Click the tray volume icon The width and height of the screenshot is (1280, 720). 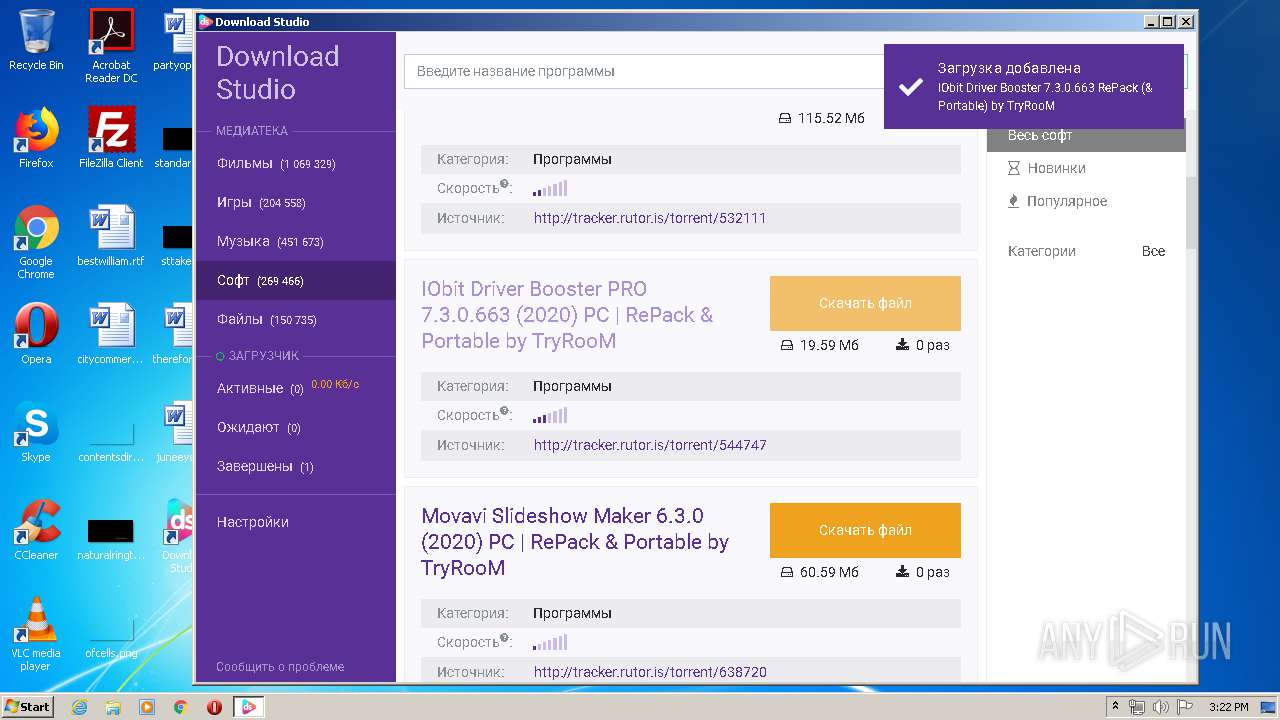pos(1161,707)
